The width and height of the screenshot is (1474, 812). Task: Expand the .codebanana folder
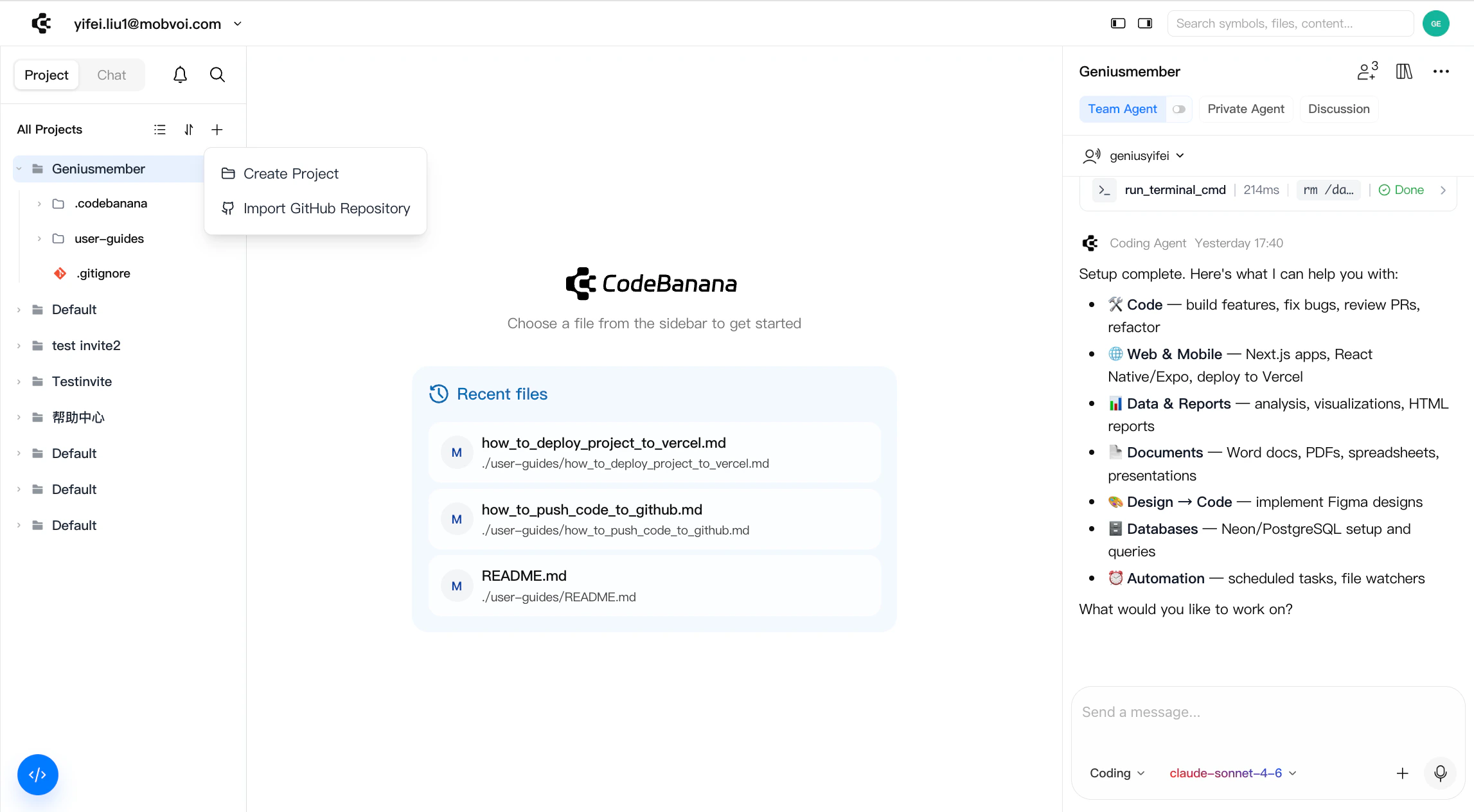click(x=39, y=204)
